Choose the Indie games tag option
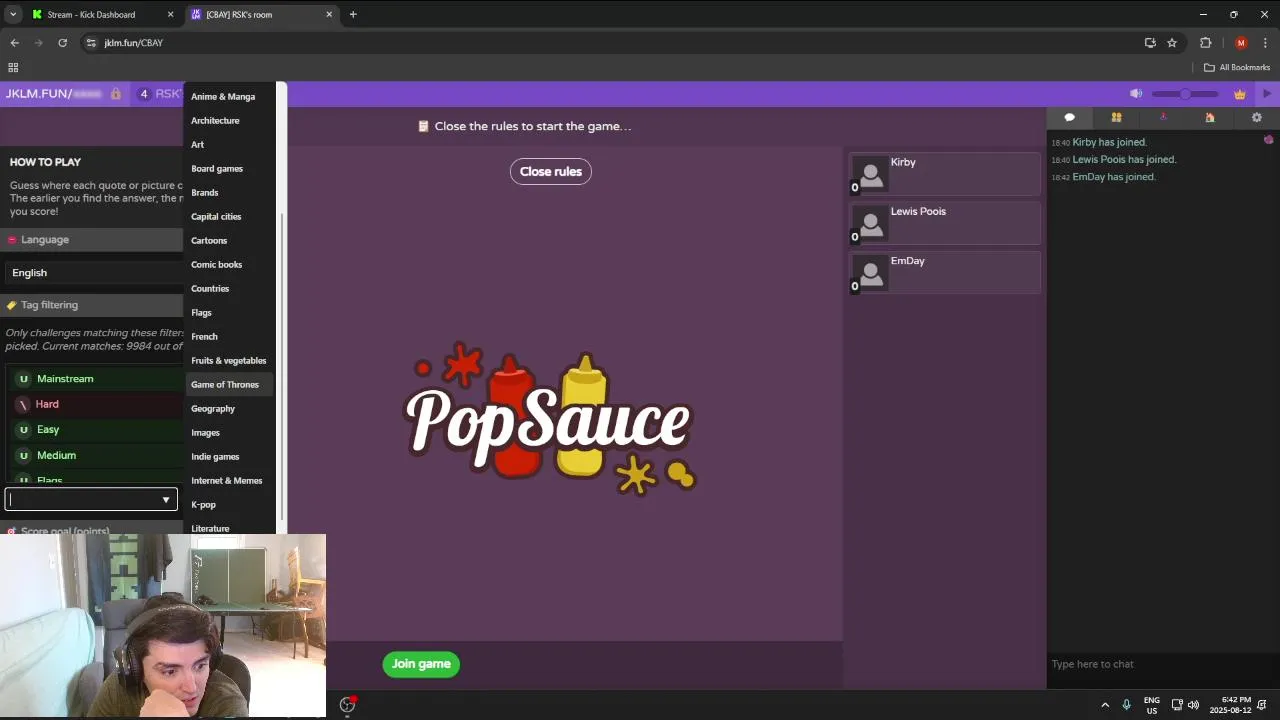Image resolution: width=1280 pixels, height=720 pixels. coord(229,456)
